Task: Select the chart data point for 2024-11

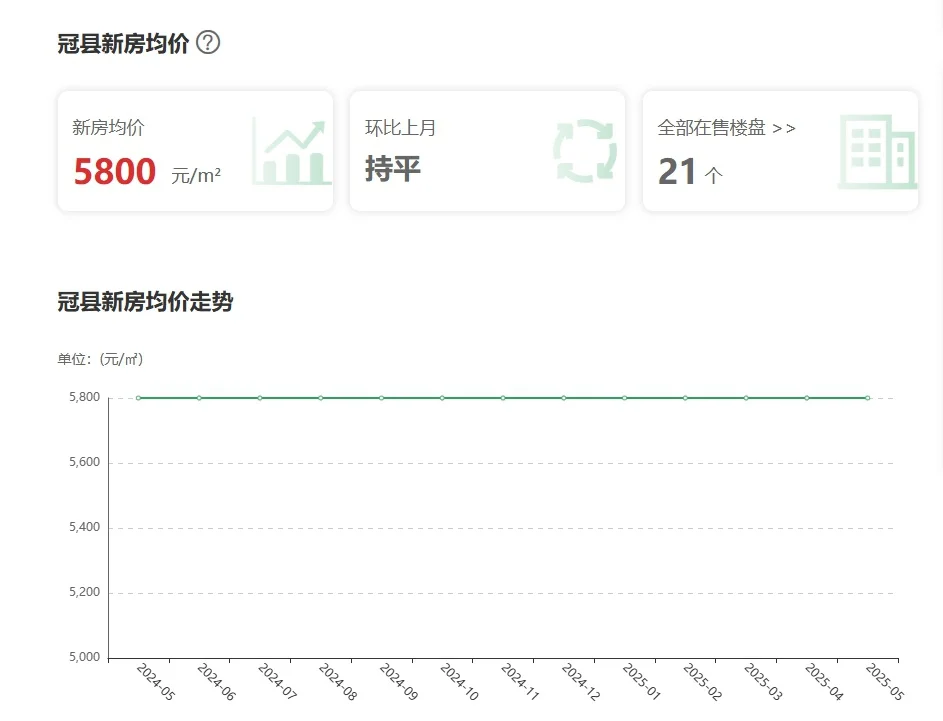Action: tap(503, 398)
